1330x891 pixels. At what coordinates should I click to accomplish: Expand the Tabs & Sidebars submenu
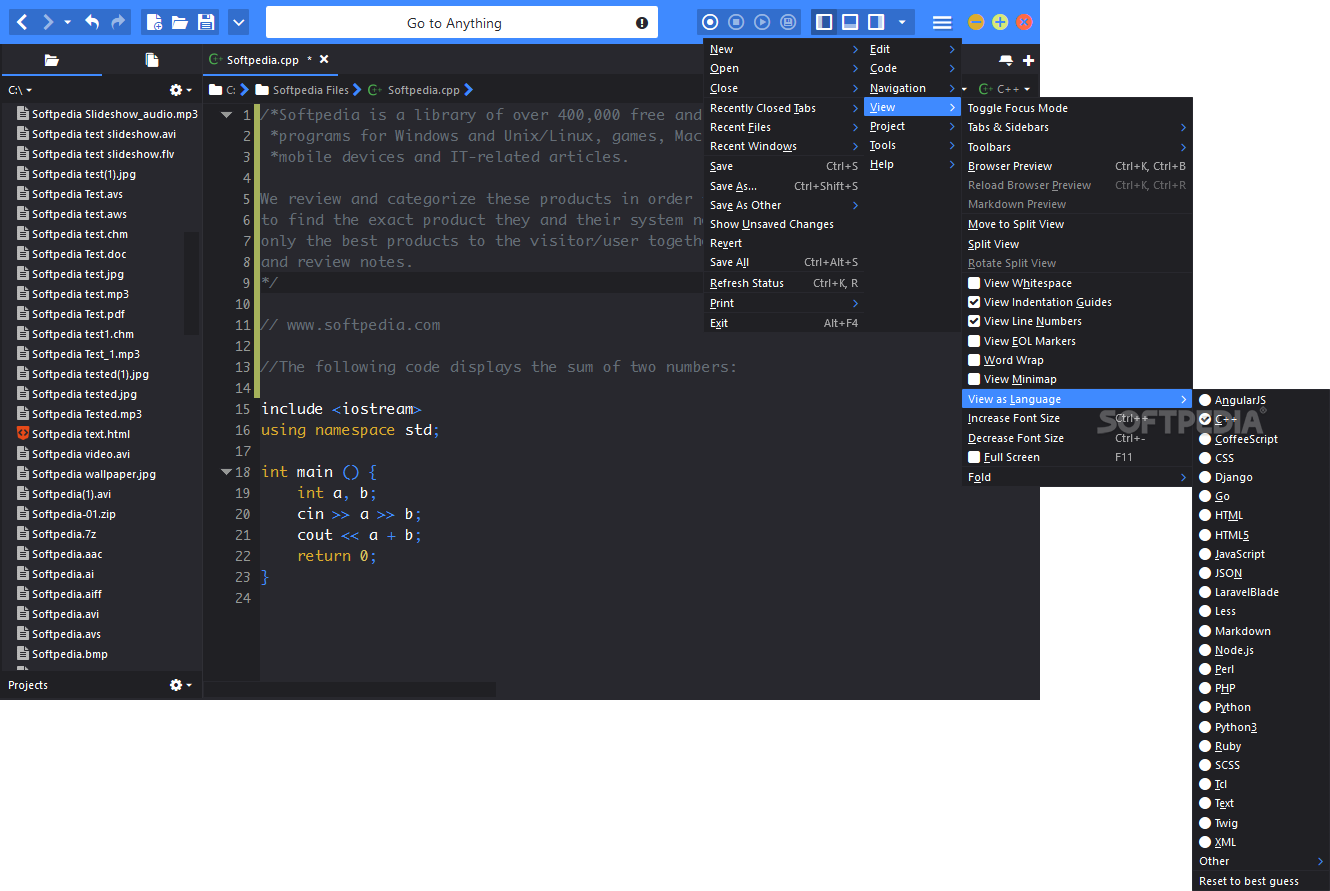pos(1077,127)
